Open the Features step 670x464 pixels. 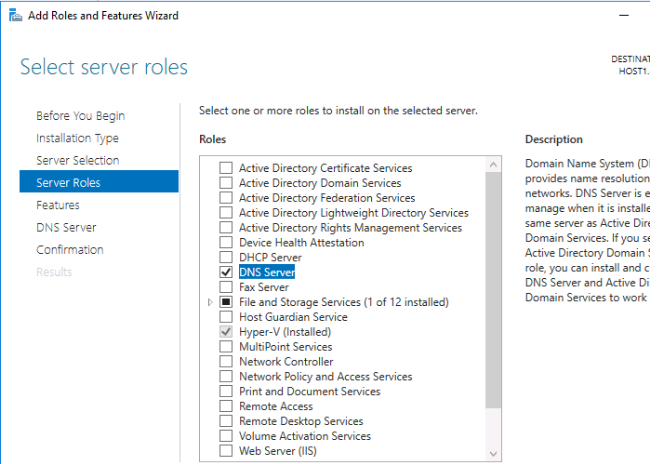58,205
